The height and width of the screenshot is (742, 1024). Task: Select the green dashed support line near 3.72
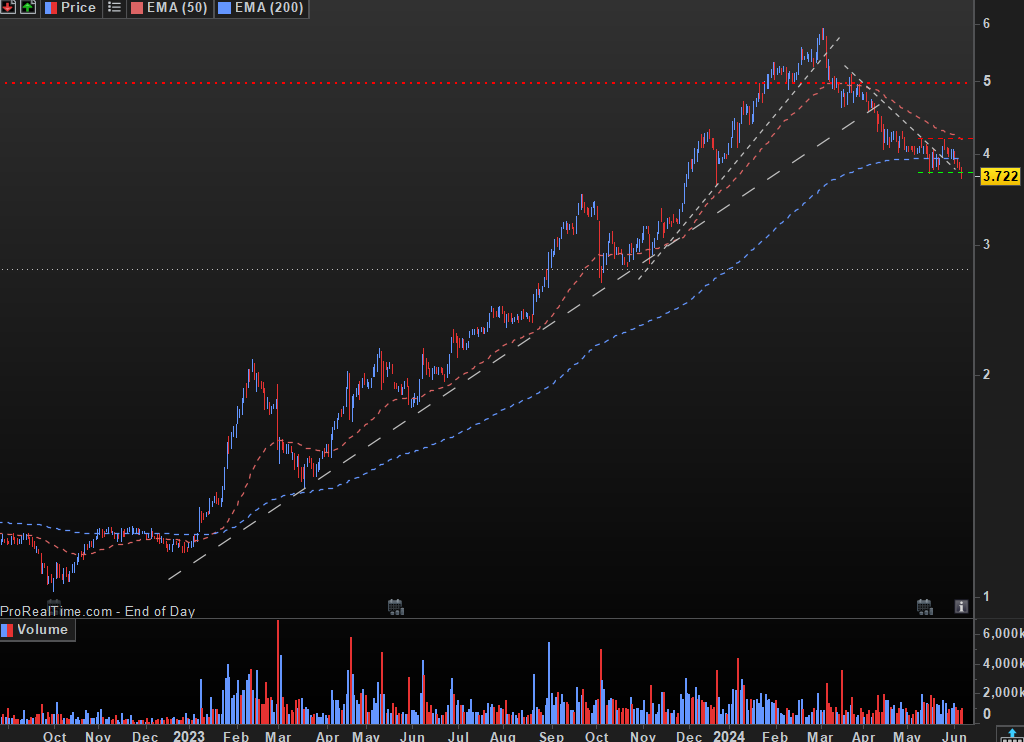tap(945, 172)
